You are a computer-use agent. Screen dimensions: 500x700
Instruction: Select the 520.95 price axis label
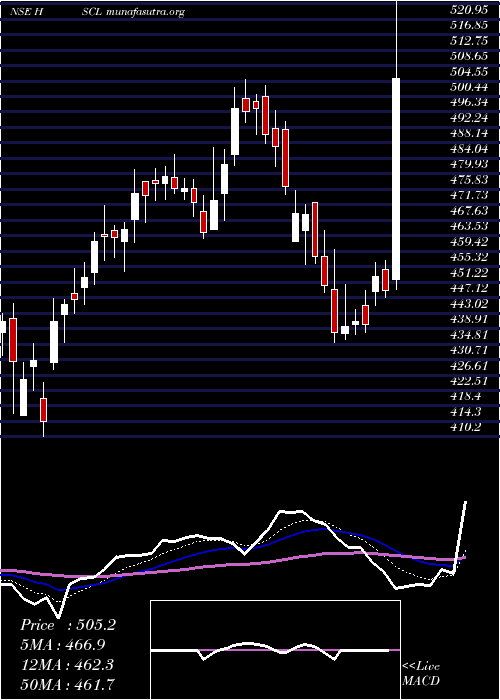(x=468, y=12)
